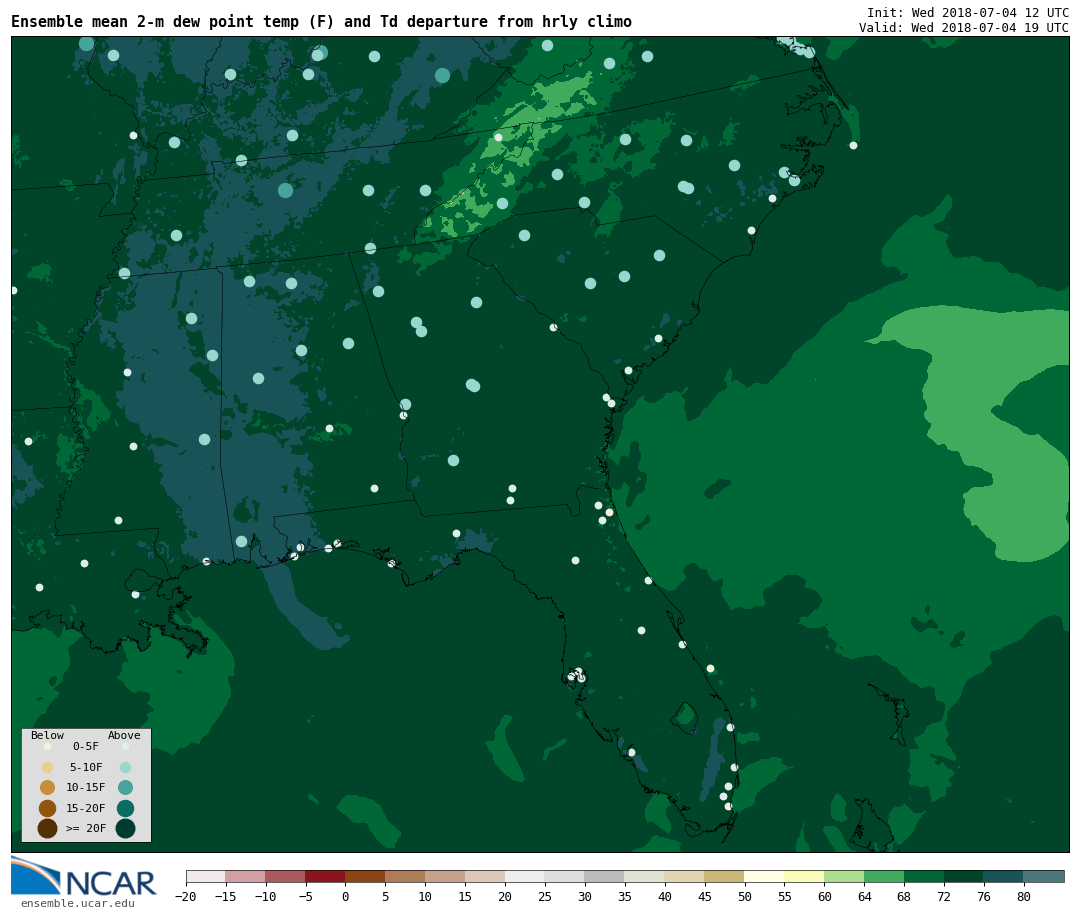Click the Above 10-15F legend circle
Screen dimensions: 1080x915
125,787
